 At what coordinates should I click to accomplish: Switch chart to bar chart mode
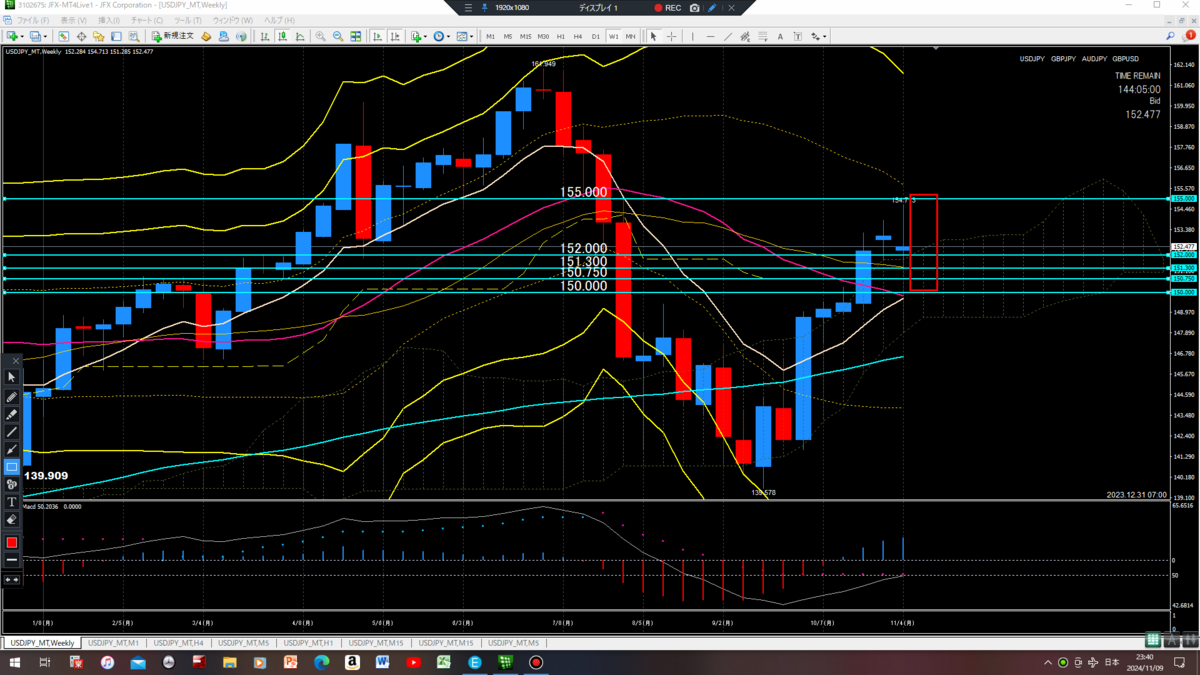click(265, 36)
